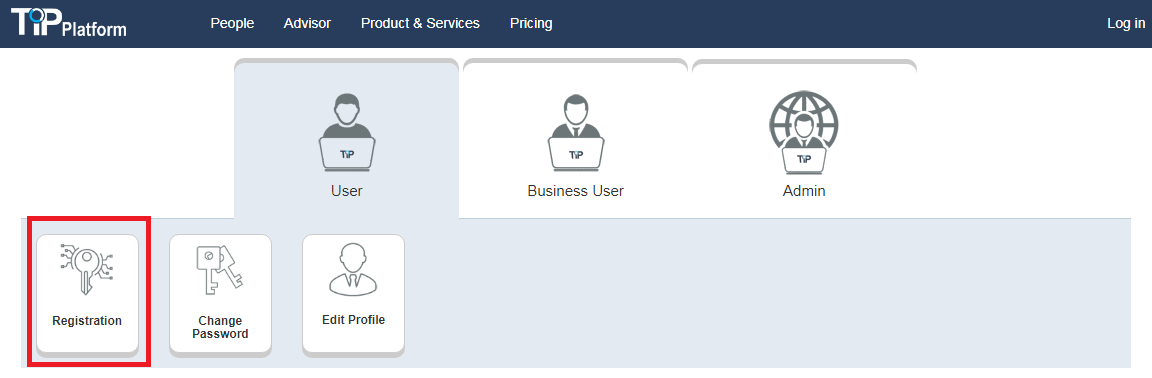Click the Business User suited-person icon
Screen dimensions: 1152x378
click(x=576, y=132)
